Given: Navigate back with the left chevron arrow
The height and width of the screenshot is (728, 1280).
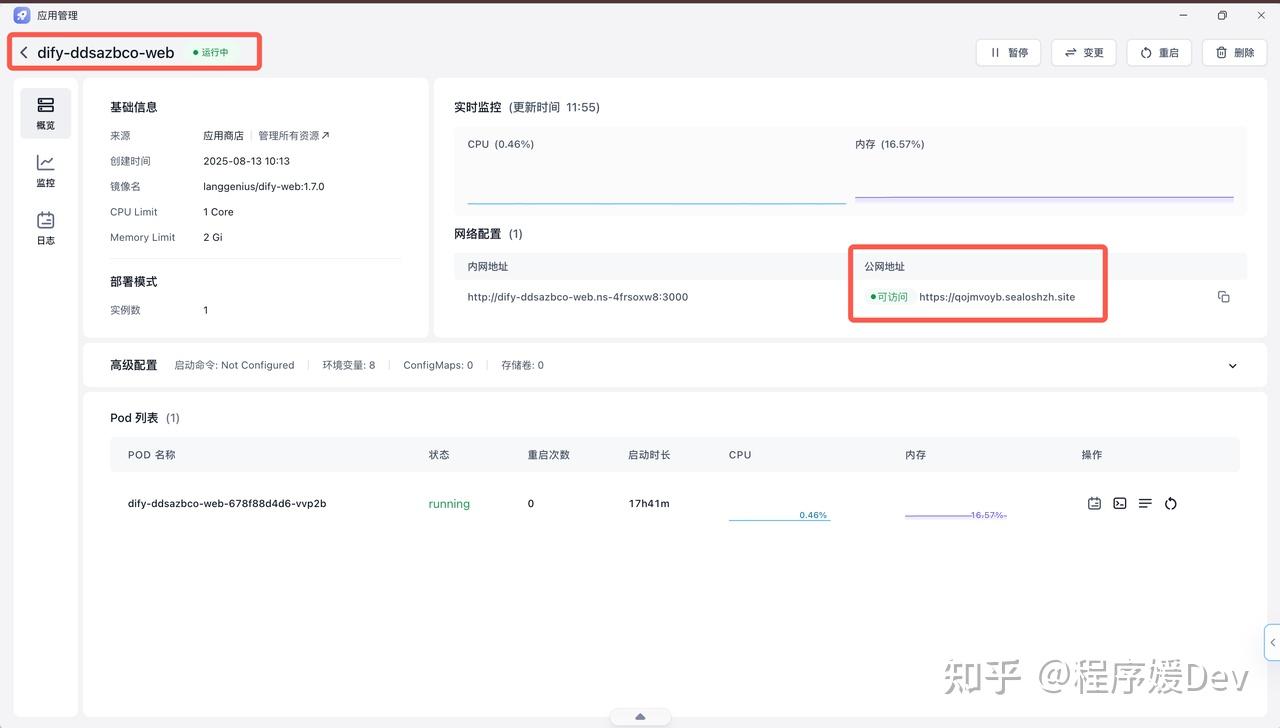Looking at the screenshot, I should tap(23, 52).
